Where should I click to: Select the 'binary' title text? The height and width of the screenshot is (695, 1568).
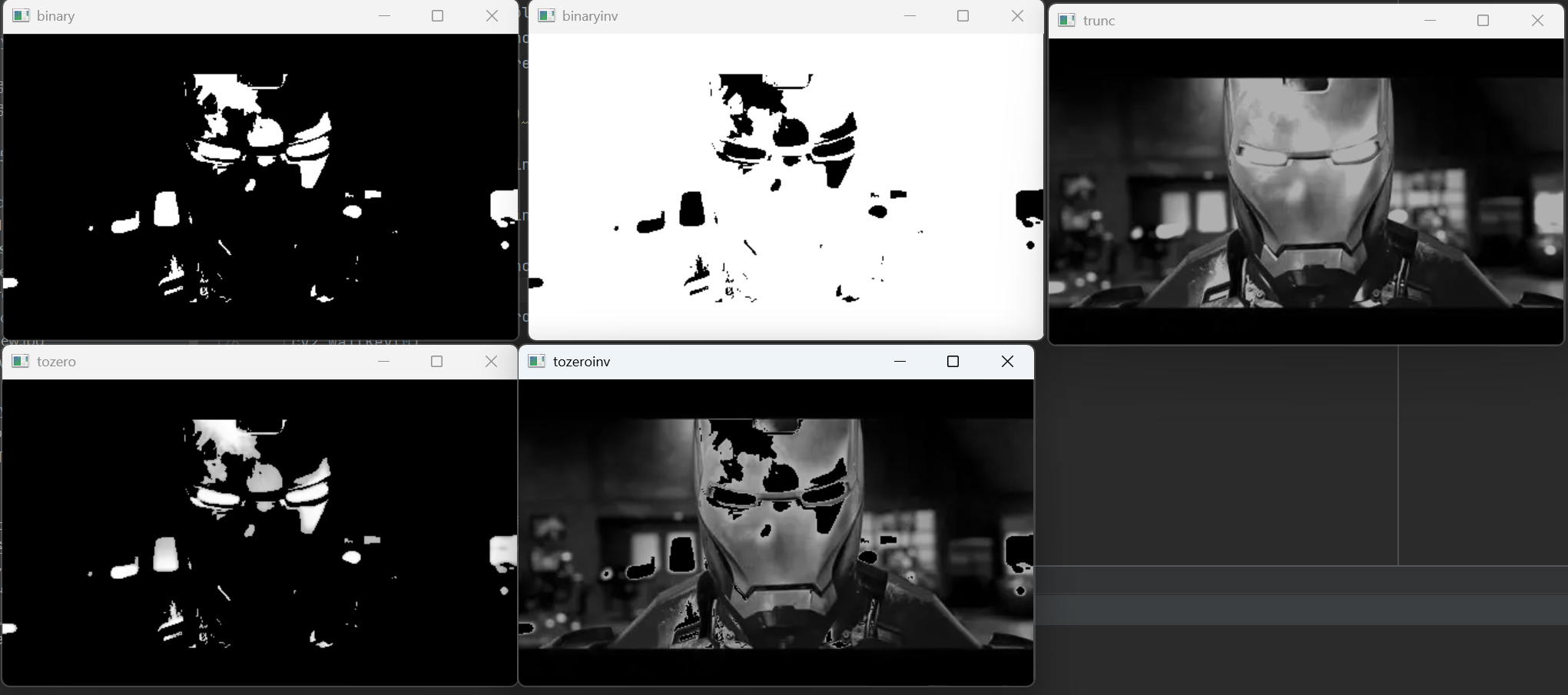(x=55, y=16)
